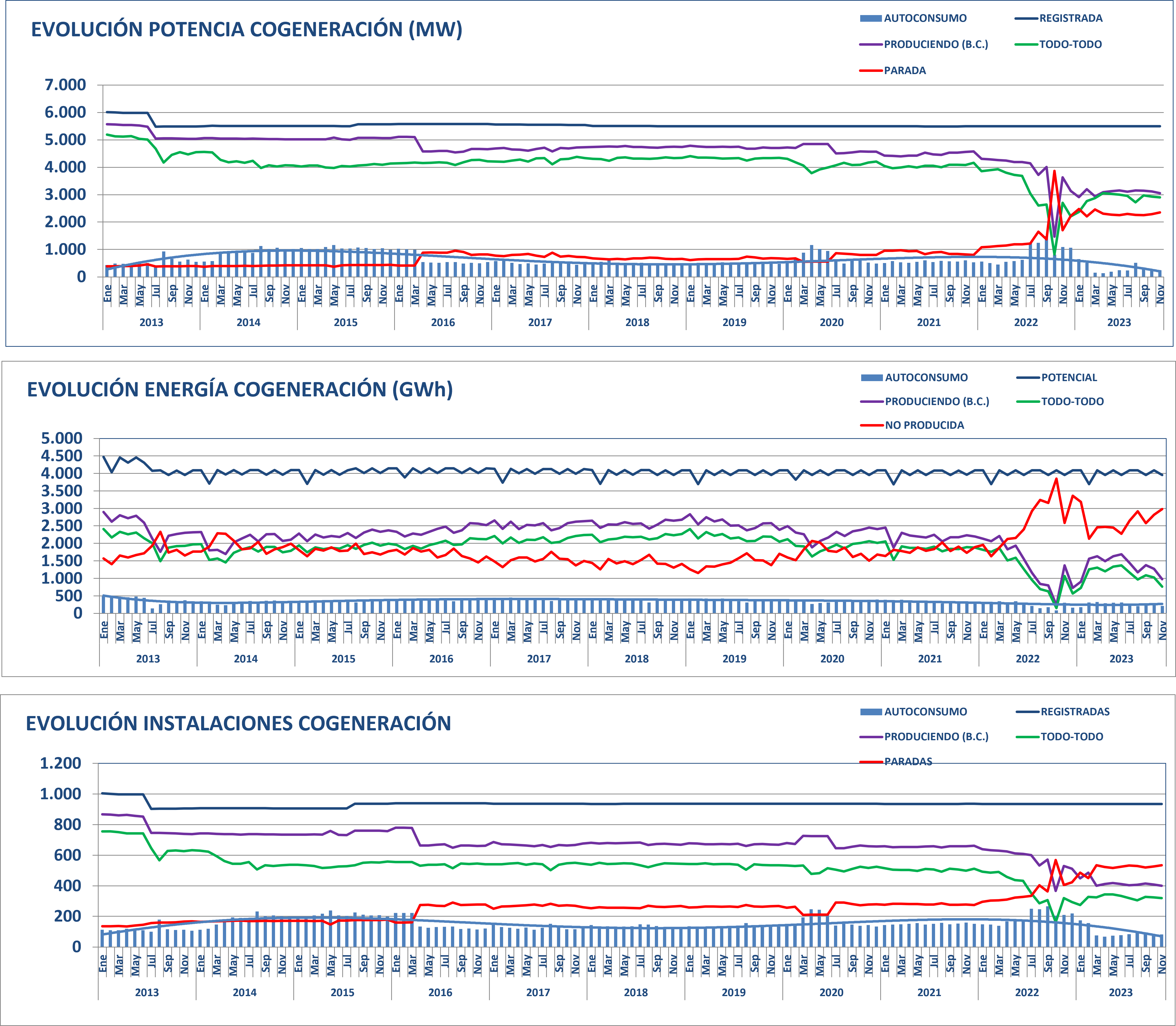Viewport: 1176px width, 1026px height.
Task: Click the title EVOLUCIÓN ENERGÍA COGENERACIÓN (GWh)
Action: 240,389
